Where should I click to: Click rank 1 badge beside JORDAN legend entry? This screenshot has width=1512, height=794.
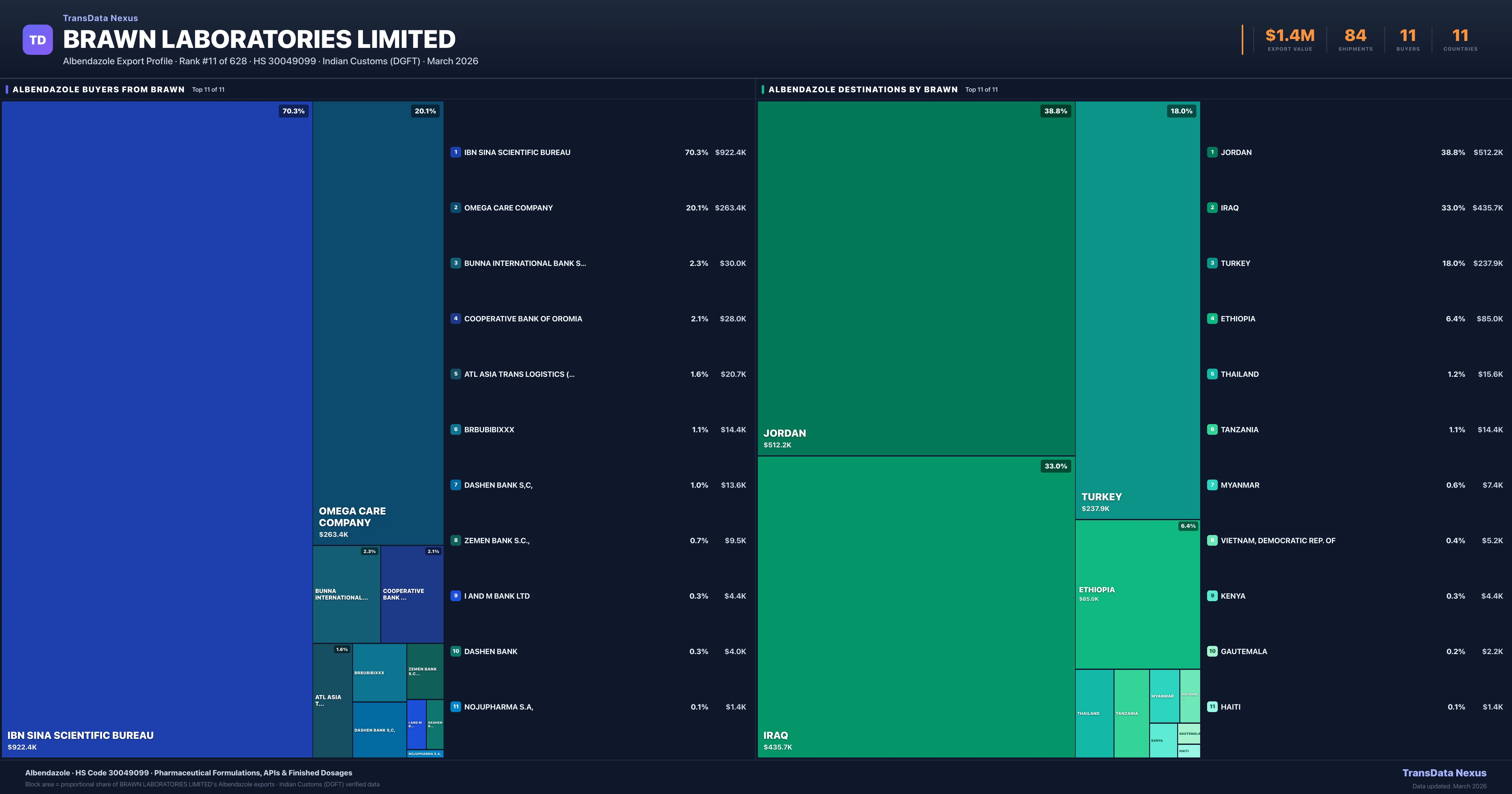pos(1212,152)
